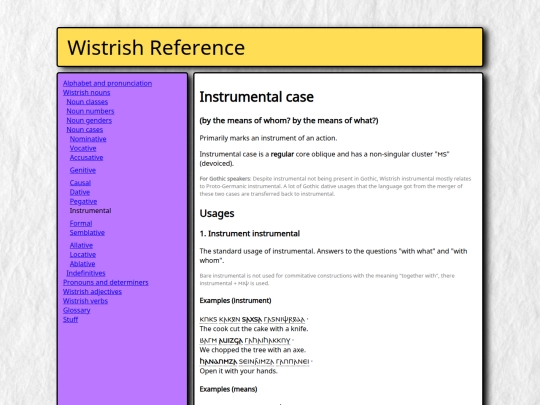Click 'We chopped the tree with an axe.'
Viewport: 540px width, 405px height.
click(252, 350)
